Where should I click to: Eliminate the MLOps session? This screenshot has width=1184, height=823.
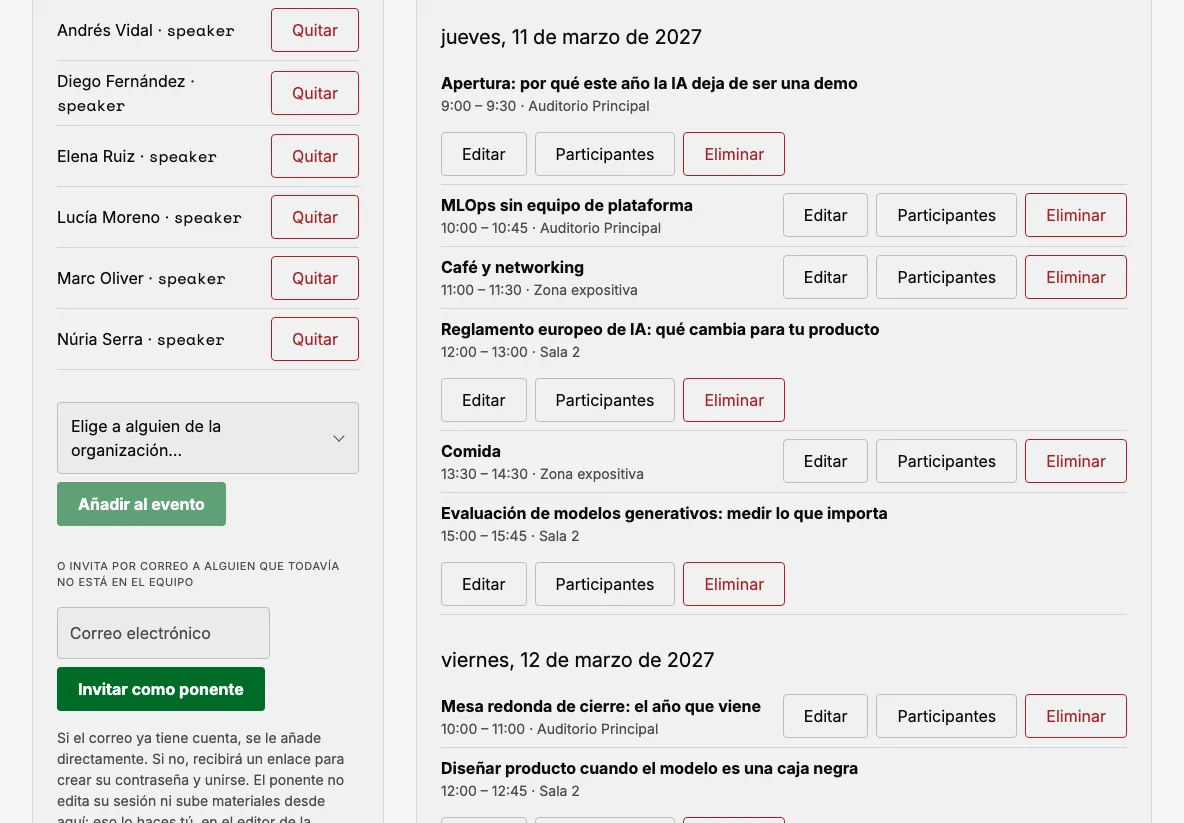click(1076, 215)
